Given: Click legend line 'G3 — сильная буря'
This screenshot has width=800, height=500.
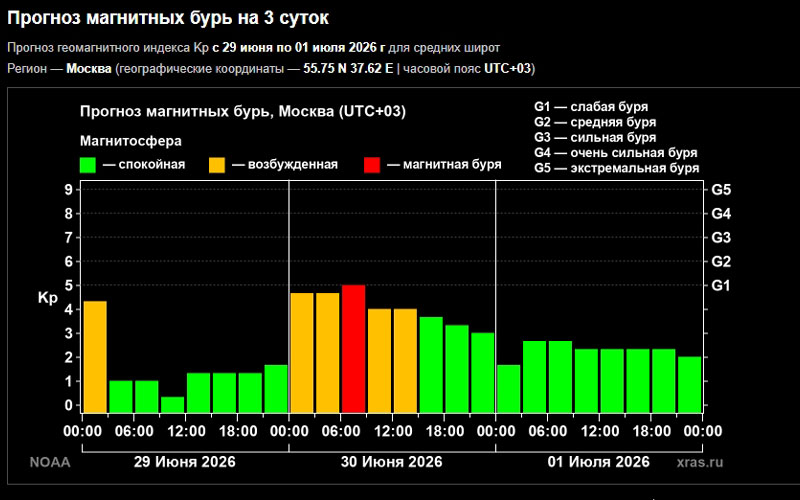Looking at the screenshot, I should click(595, 138).
